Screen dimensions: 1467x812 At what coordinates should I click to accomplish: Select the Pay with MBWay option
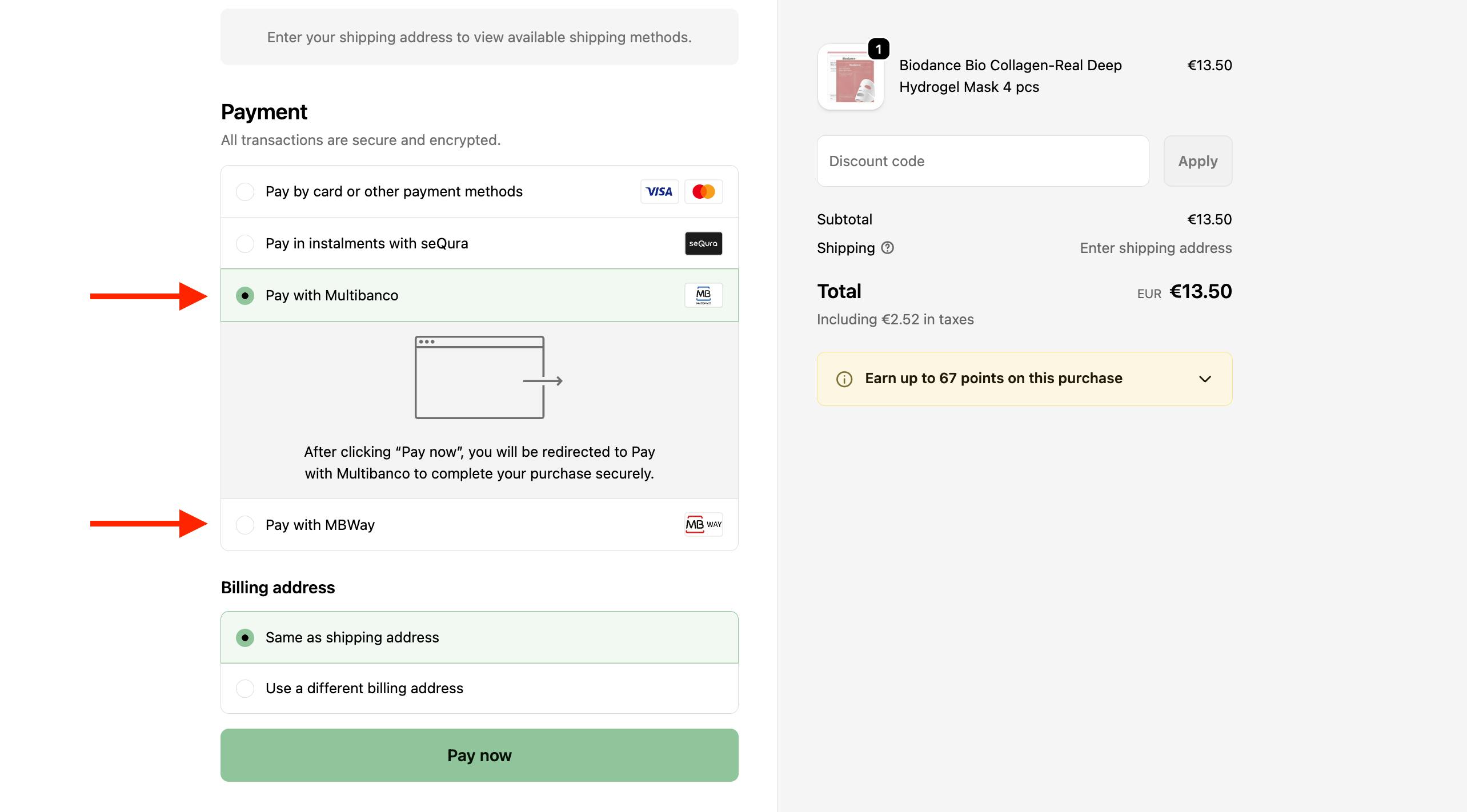[x=245, y=525]
